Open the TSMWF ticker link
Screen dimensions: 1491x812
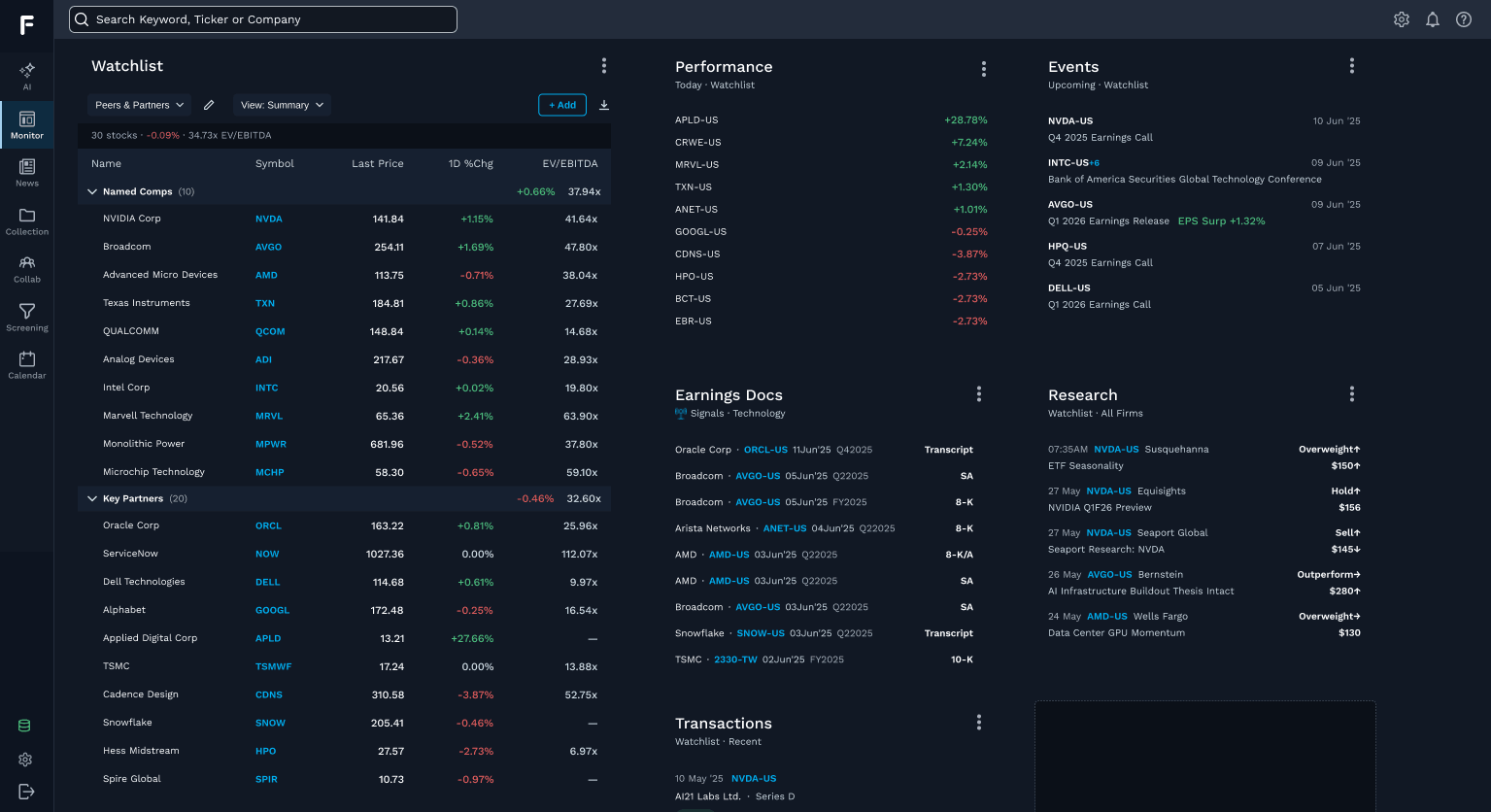pos(273,667)
